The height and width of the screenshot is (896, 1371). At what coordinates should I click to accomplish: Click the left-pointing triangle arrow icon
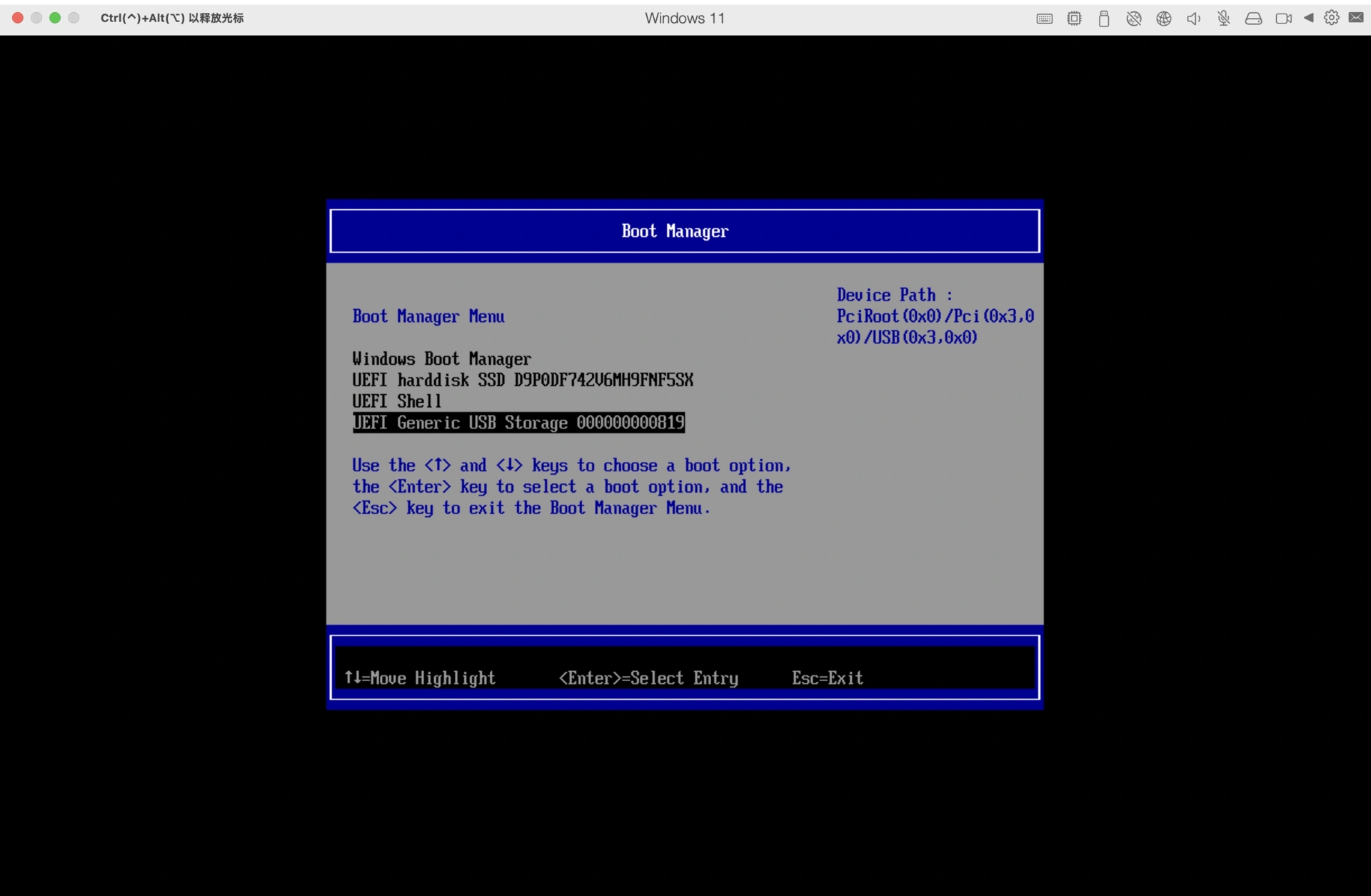tap(1308, 18)
